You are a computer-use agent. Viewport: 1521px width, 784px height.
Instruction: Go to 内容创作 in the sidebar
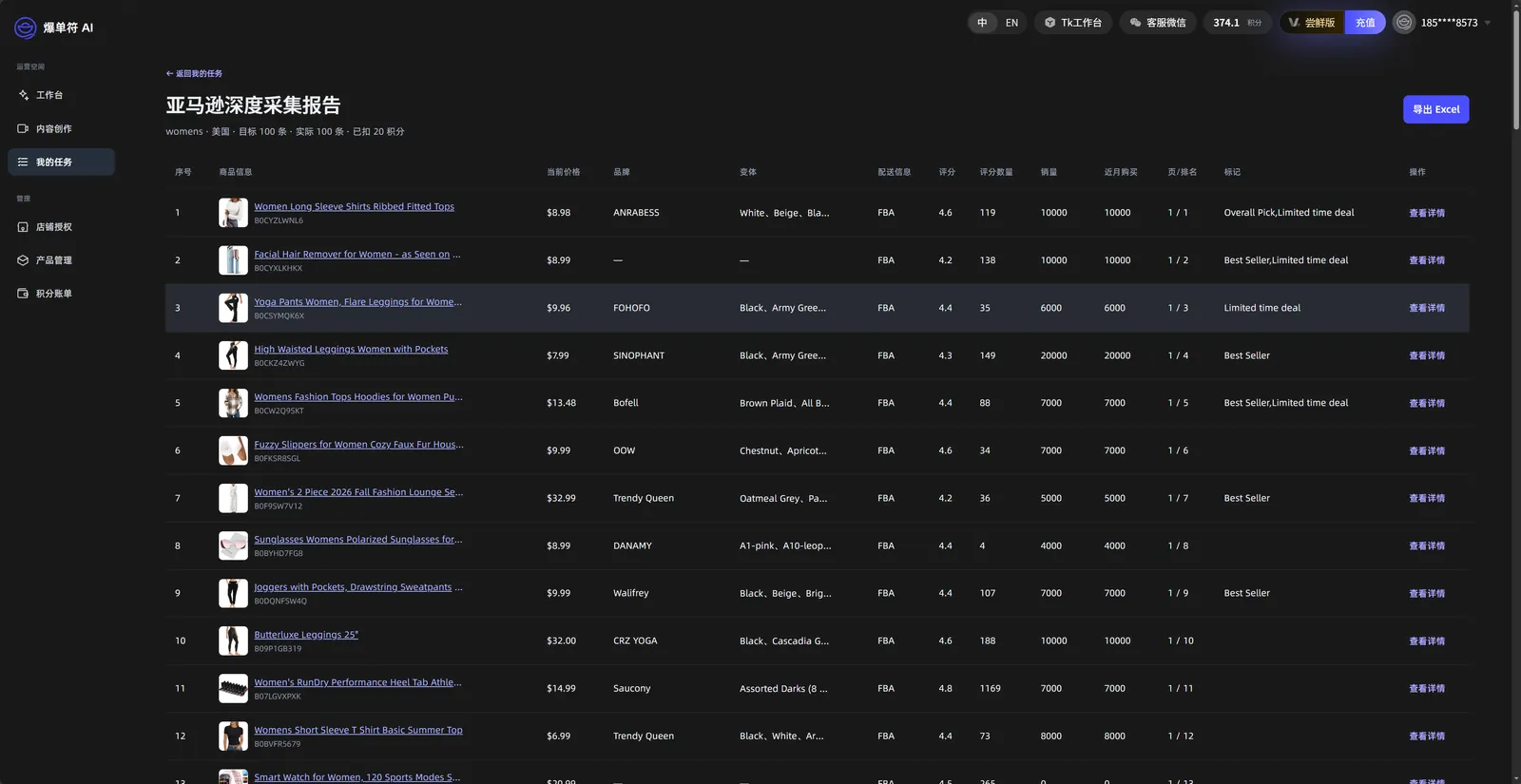click(61, 128)
